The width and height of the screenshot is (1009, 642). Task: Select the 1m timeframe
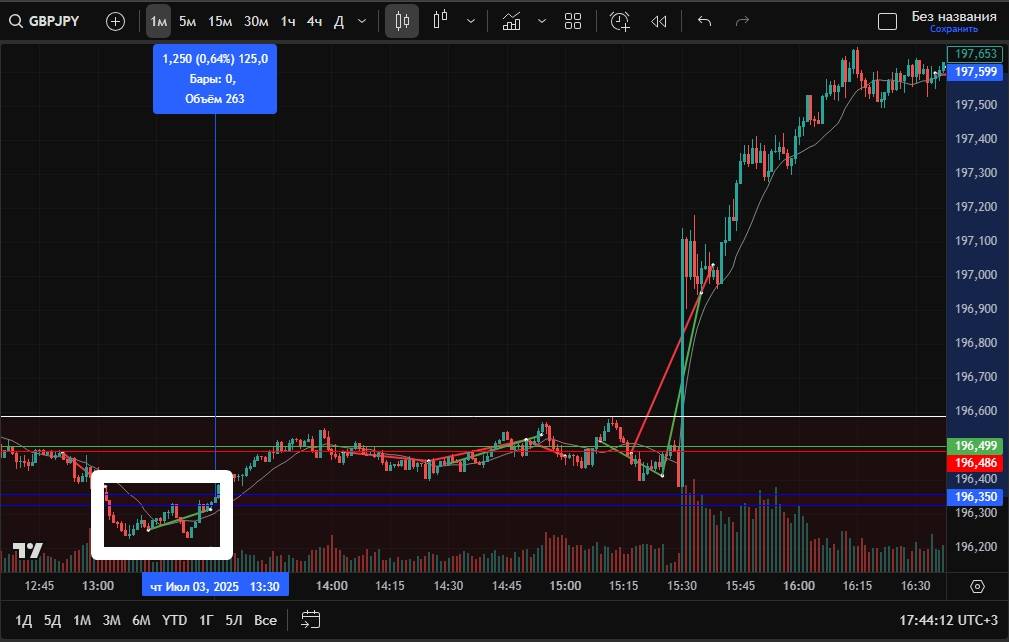(x=158, y=21)
